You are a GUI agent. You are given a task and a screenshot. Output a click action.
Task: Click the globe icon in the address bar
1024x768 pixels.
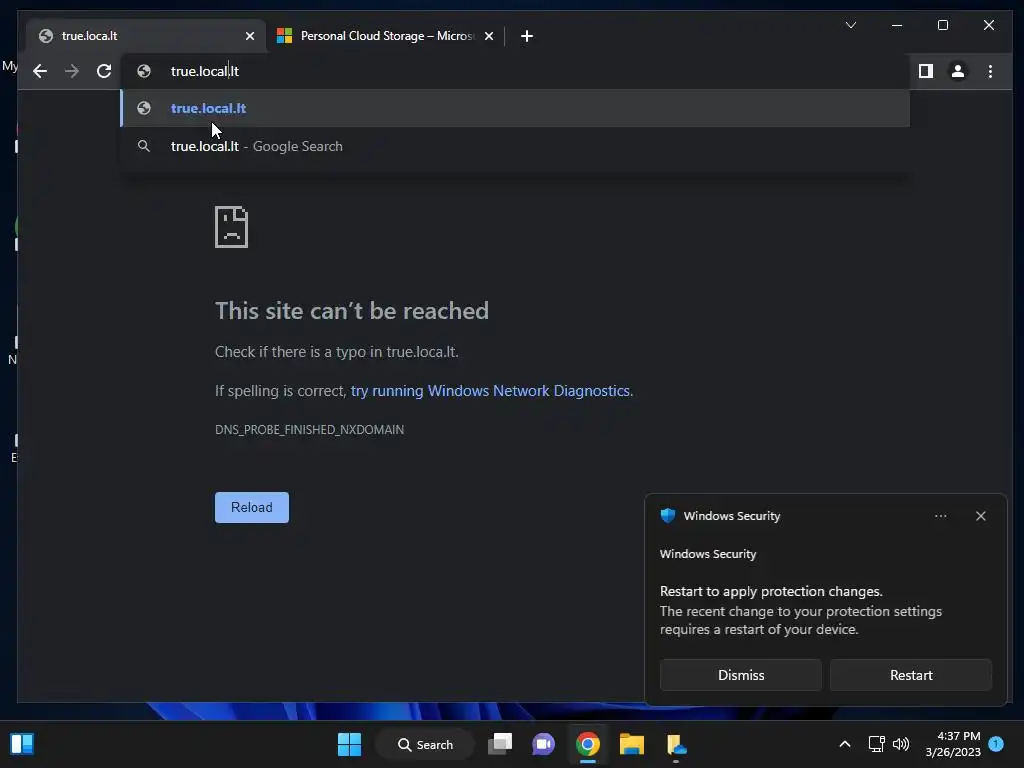pos(144,71)
